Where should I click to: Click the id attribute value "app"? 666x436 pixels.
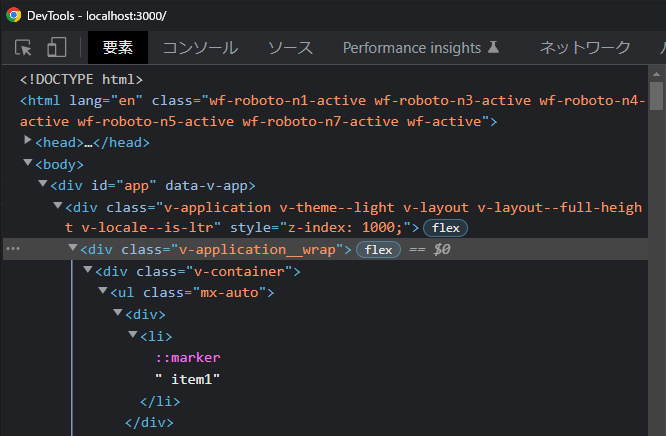point(136,186)
